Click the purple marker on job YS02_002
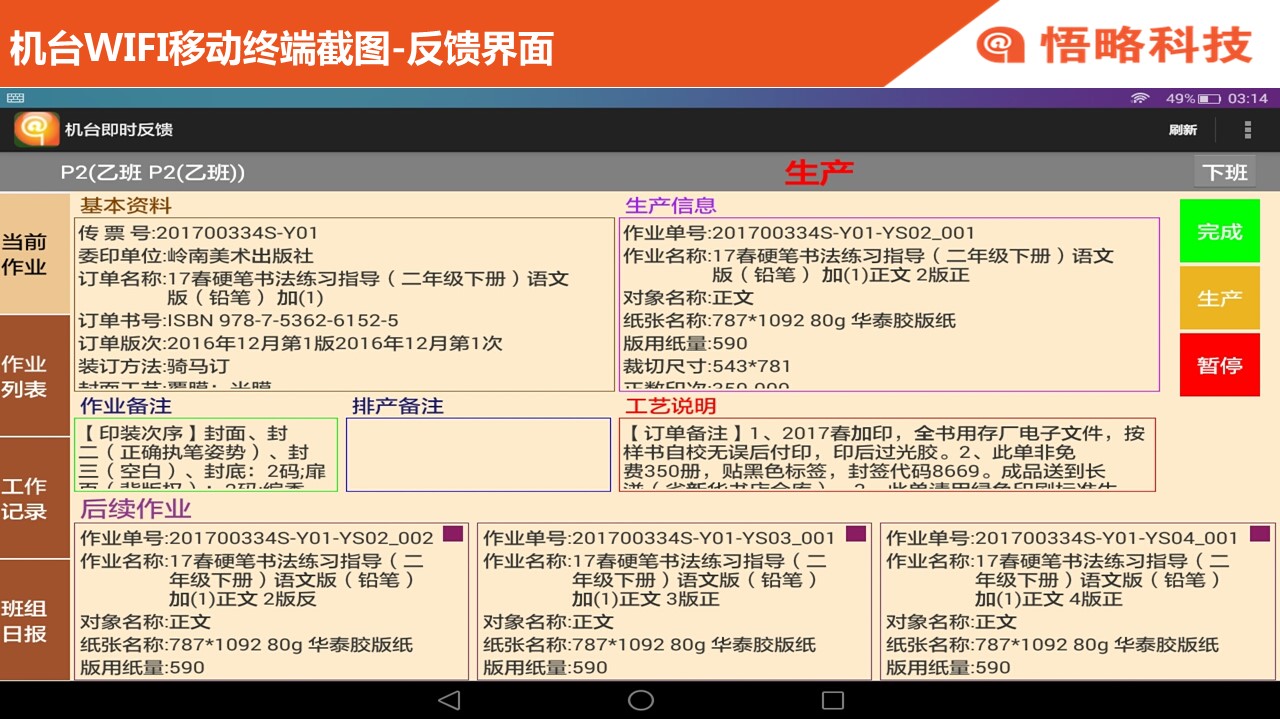This screenshot has width=1280, height=720. [453, 534]
